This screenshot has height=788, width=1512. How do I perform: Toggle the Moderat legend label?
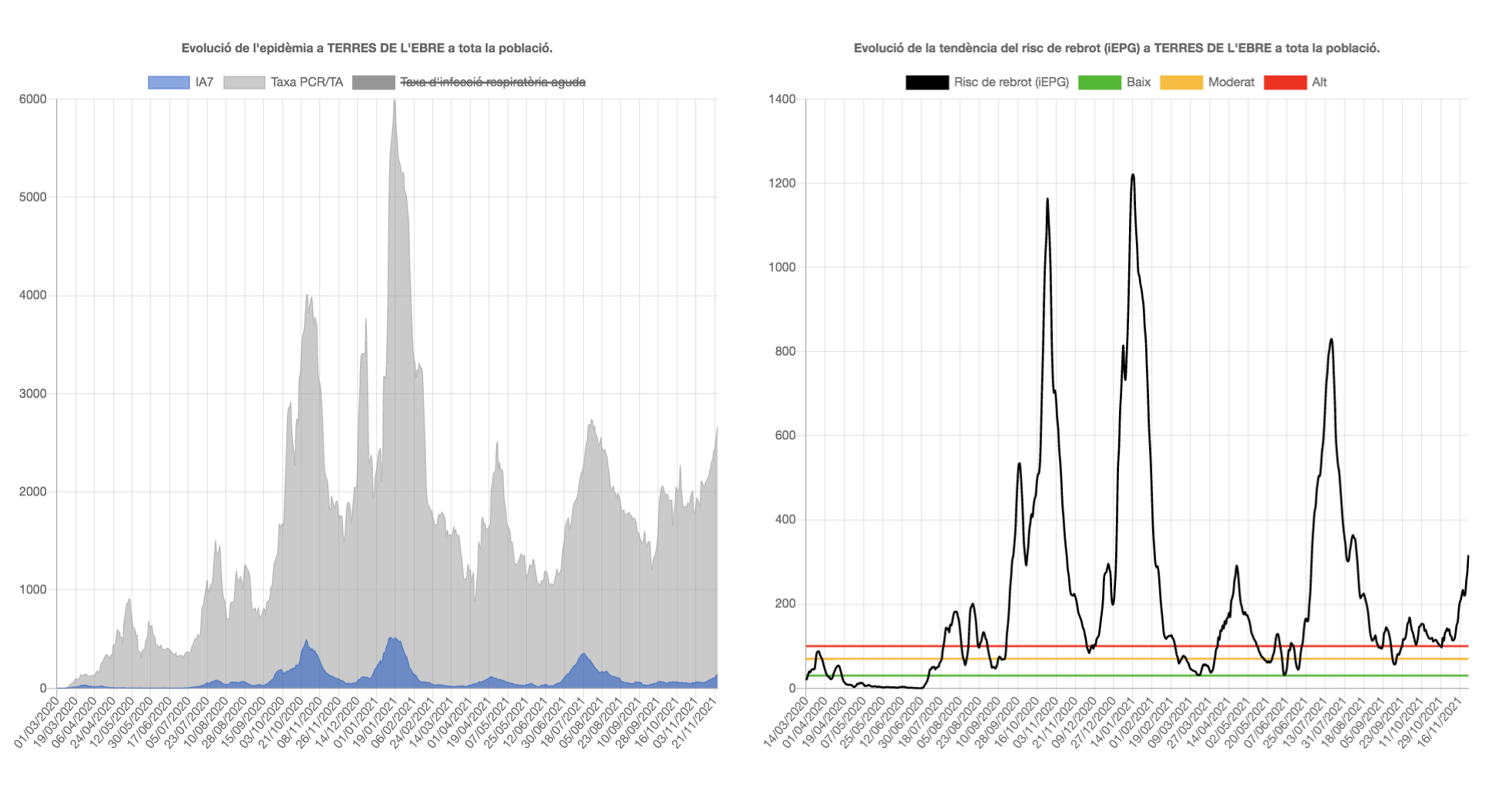tap(1231, 82)
